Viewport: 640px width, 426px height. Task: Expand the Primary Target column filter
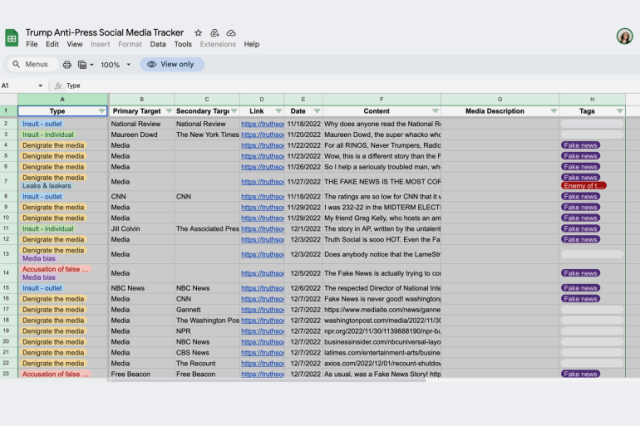(x=166, y=111)
